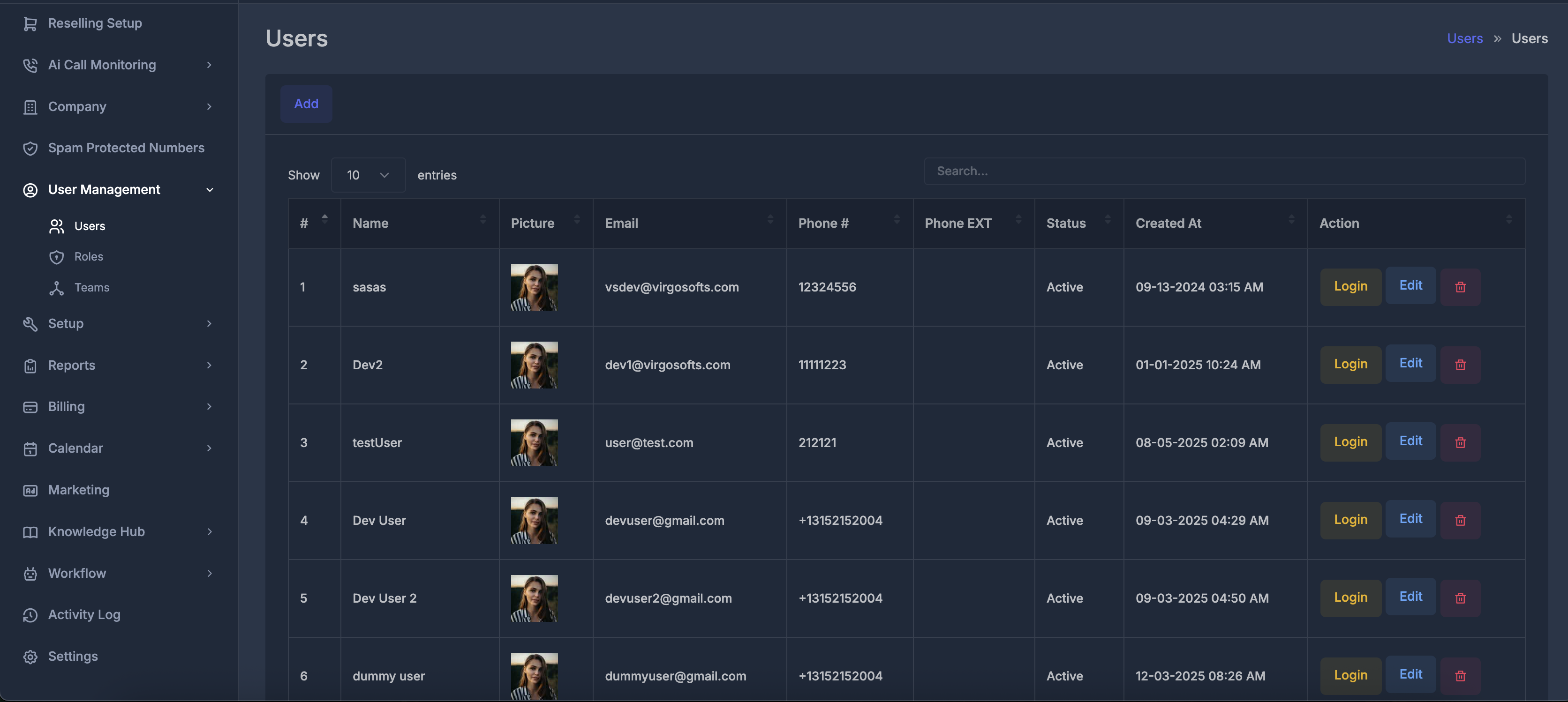
Task: Click profile picture of testUser
Action: [x=534, y=443]
